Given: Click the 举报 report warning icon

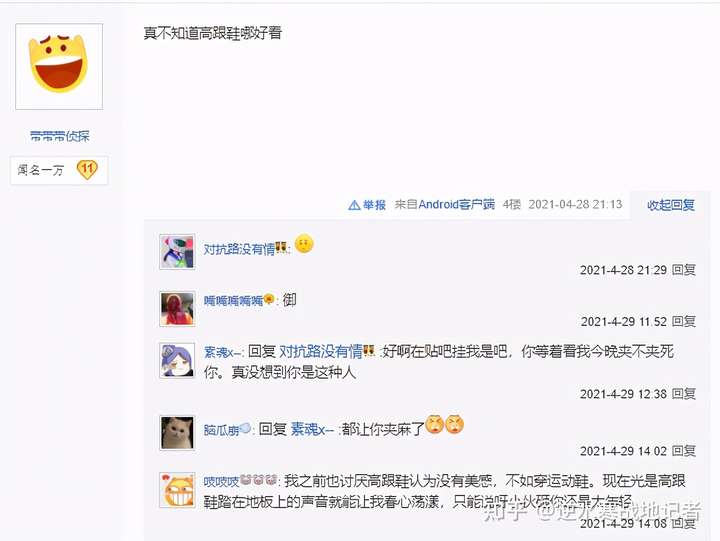Looking at the screenshot, I should click(x=354, y=205).
